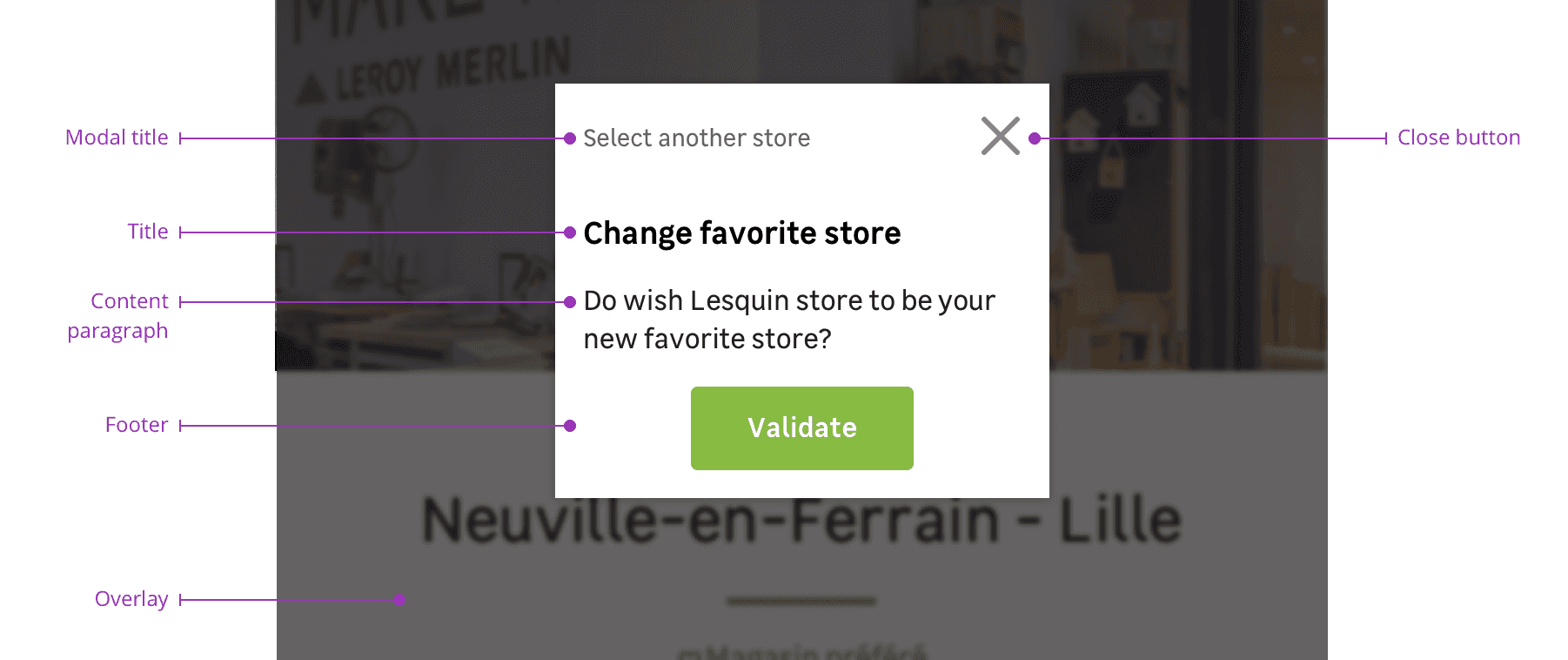Click the purple dot before "Change favorite store"
1568x660 pixels.
click(570, 232)
